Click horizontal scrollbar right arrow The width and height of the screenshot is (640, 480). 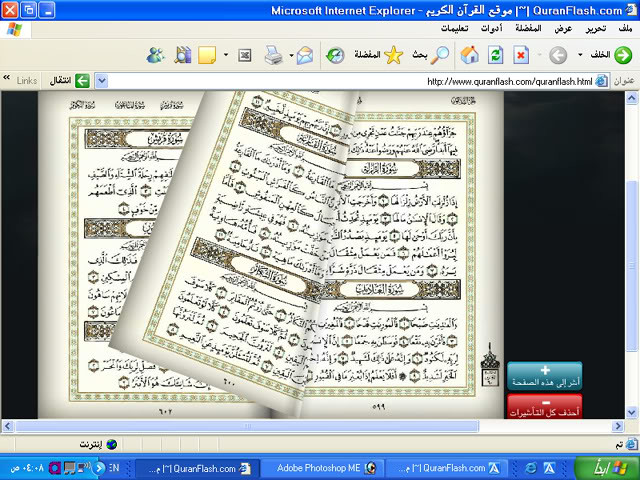(618, 427)
